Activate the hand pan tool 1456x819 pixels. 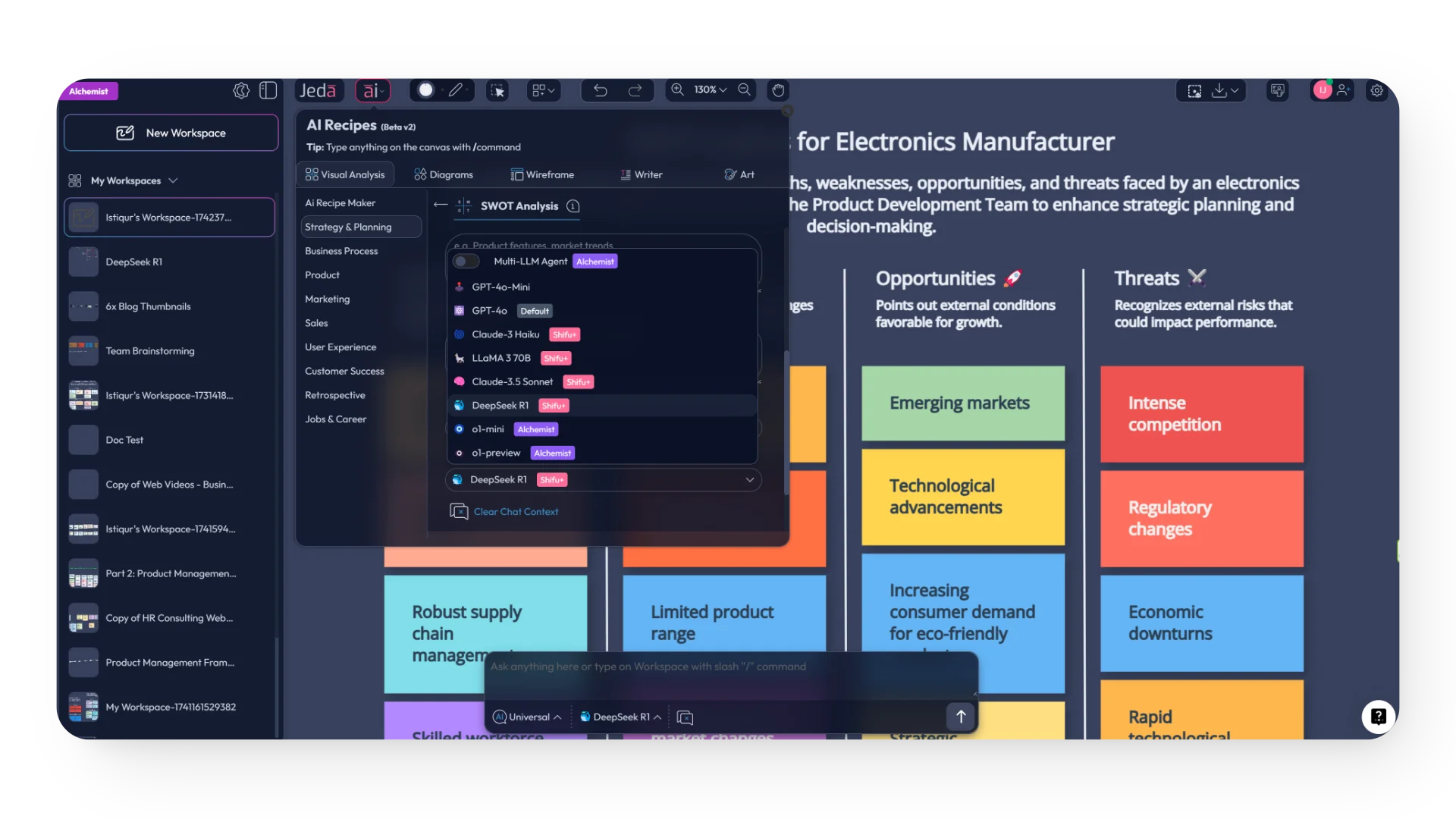tap(778, 90)
